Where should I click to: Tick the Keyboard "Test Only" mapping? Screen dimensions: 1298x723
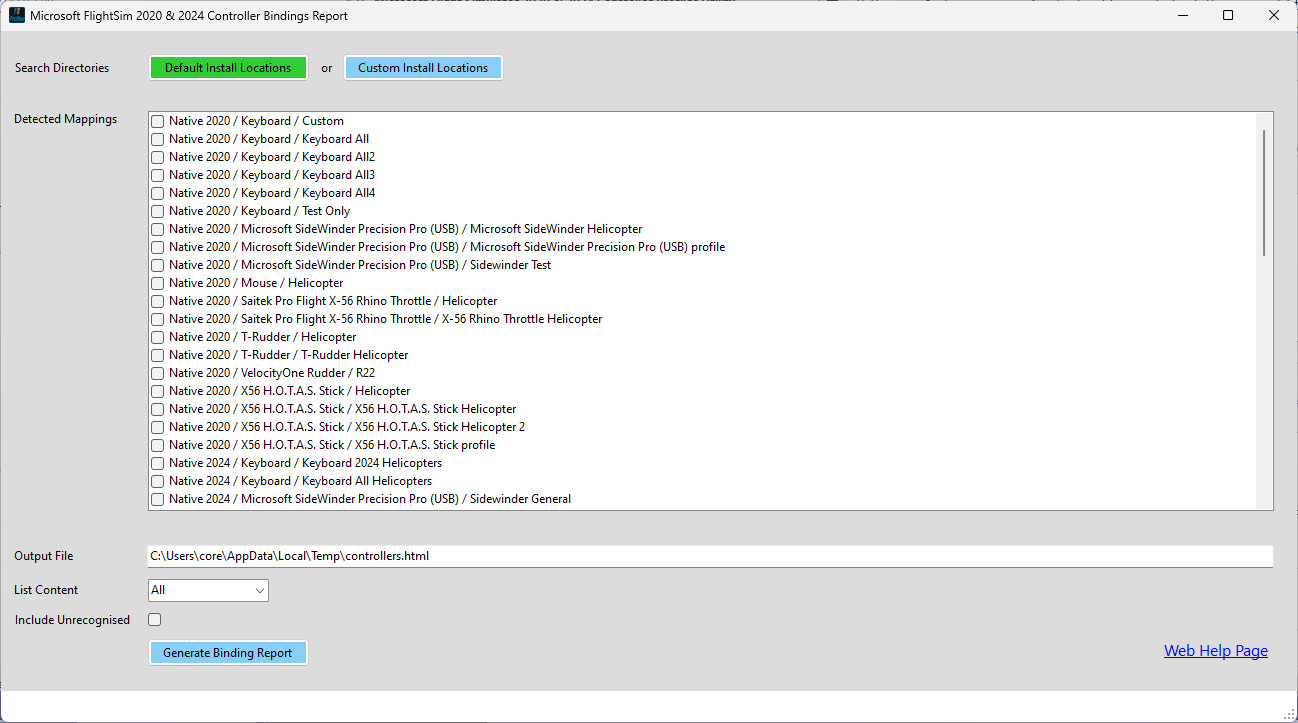[x=158, y=211]
